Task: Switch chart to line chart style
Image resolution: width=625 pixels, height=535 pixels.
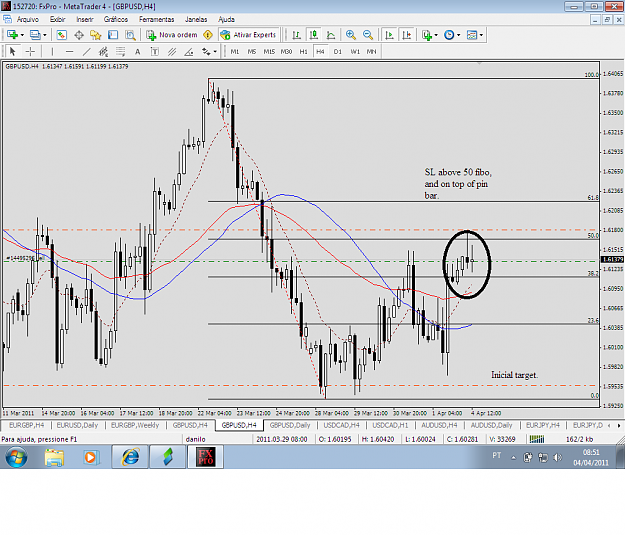Action: coord(331,35)
